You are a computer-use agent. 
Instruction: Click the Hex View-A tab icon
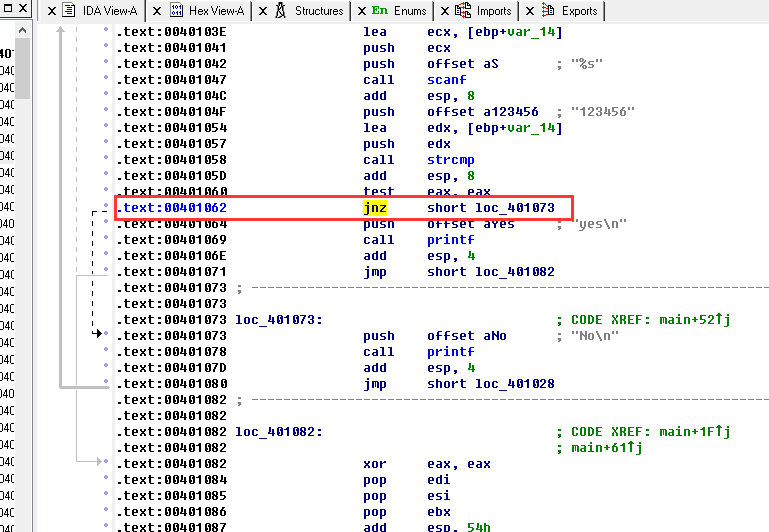tap(175, 11)
